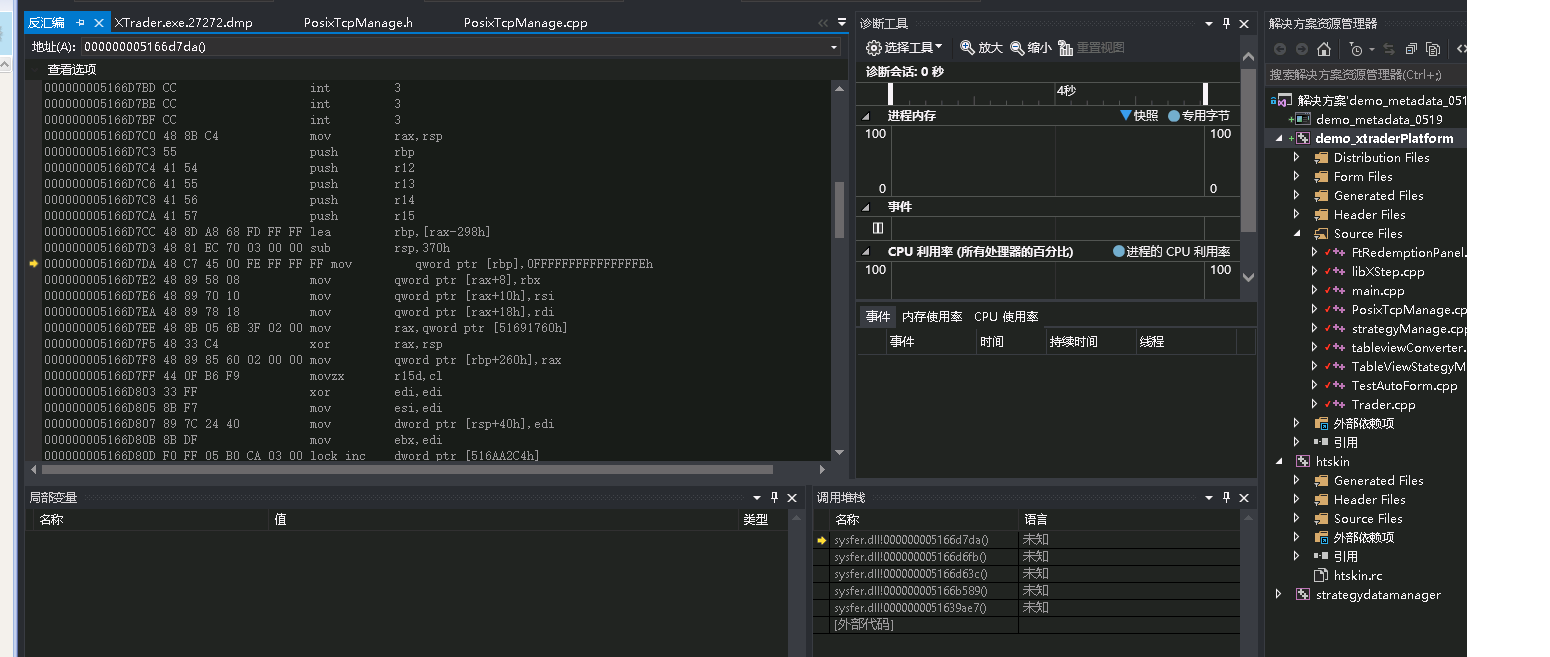Image resolution: width=1550 pixels, height=657 pixels.
Task: Collapse Source Files folder containing main.cpp
Action: [1297, 233]
